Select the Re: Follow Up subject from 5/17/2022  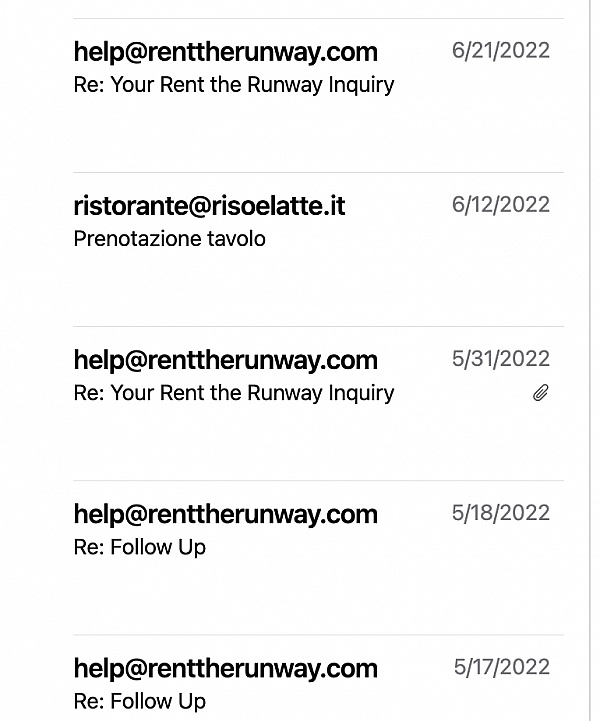point(139,701)
